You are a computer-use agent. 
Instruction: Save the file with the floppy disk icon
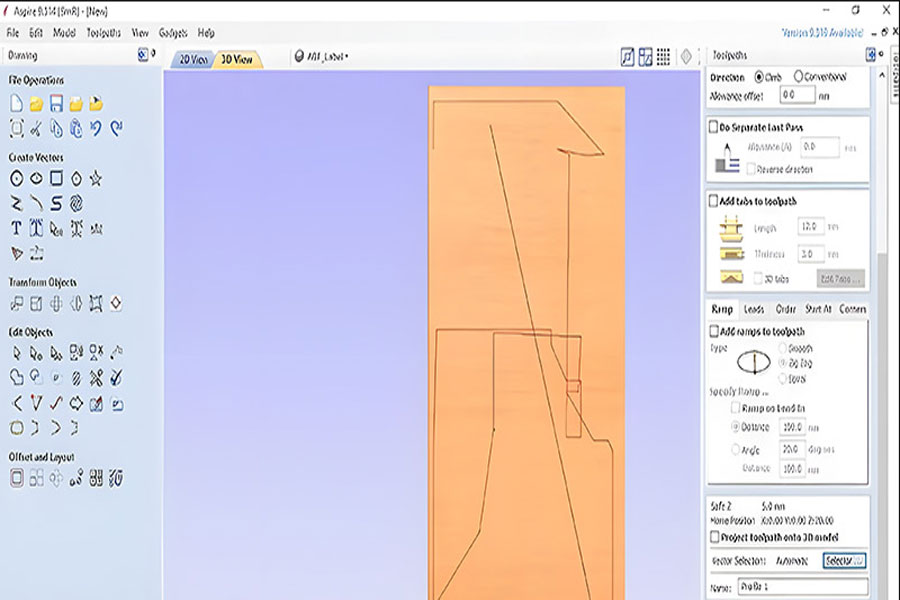[56, 103]
